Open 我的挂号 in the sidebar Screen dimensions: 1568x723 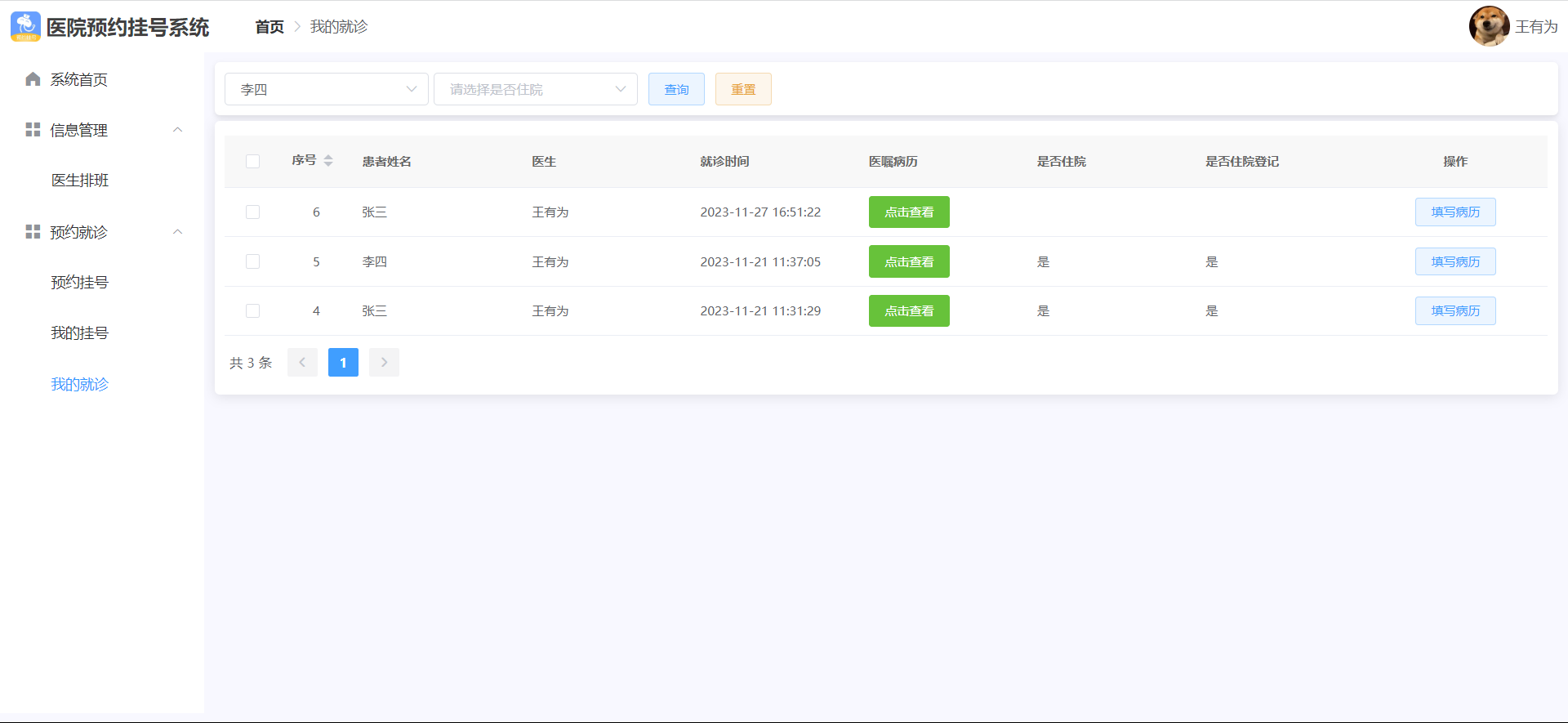tap(80, 333)
